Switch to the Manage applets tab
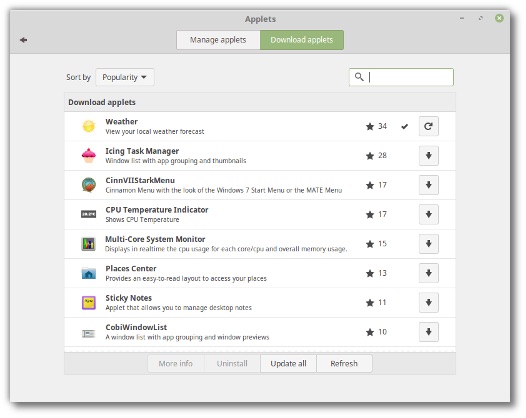526x418 pixels. click(218, 40)
